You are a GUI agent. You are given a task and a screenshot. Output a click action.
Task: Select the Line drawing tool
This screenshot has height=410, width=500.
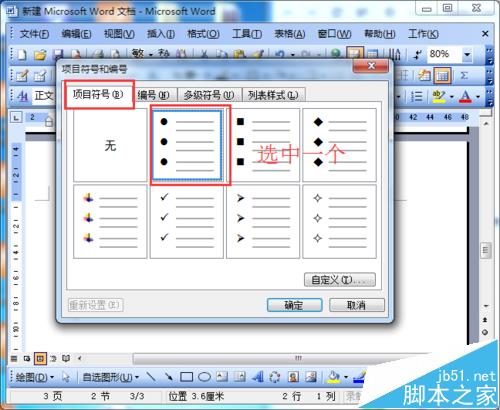point(151,377)
